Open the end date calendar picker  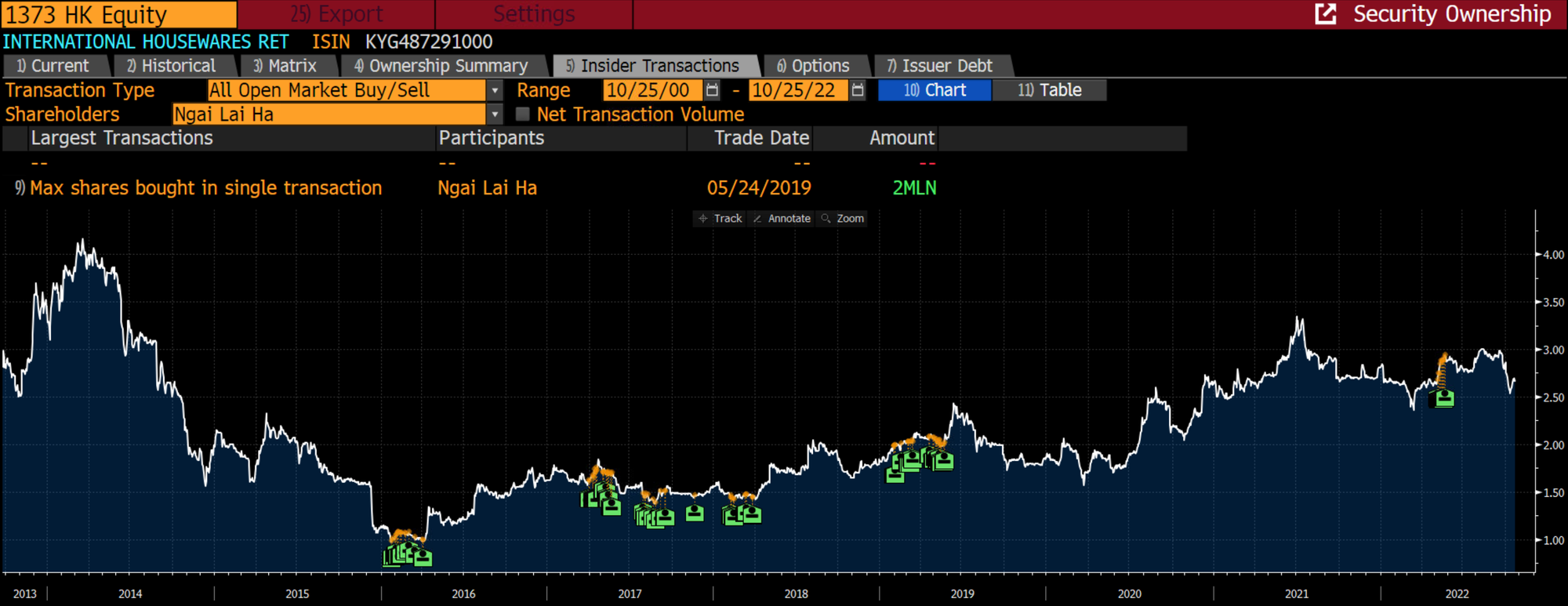pyautogui.click(x=858, y=90)
